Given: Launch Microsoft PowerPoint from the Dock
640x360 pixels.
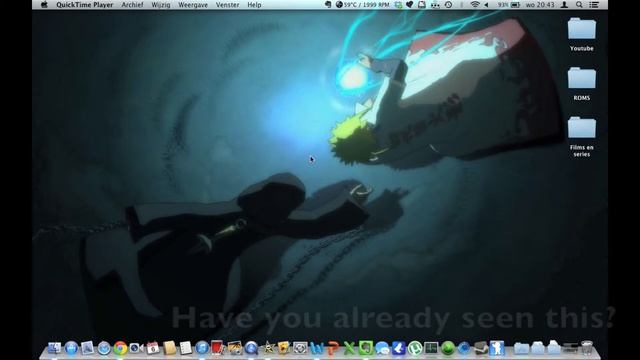Looking at the screenshot, I should pyautogui.click(x=333, y=348).
